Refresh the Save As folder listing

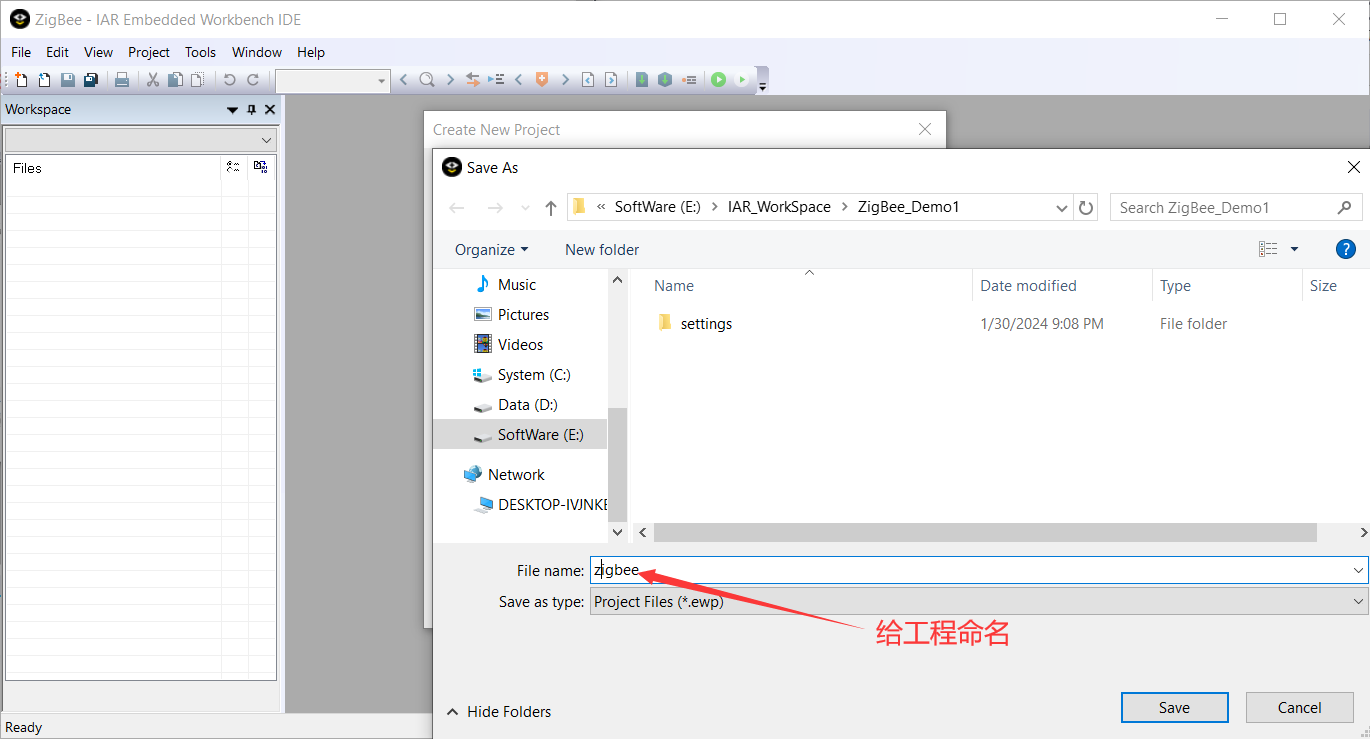[x=1086, y=207]
